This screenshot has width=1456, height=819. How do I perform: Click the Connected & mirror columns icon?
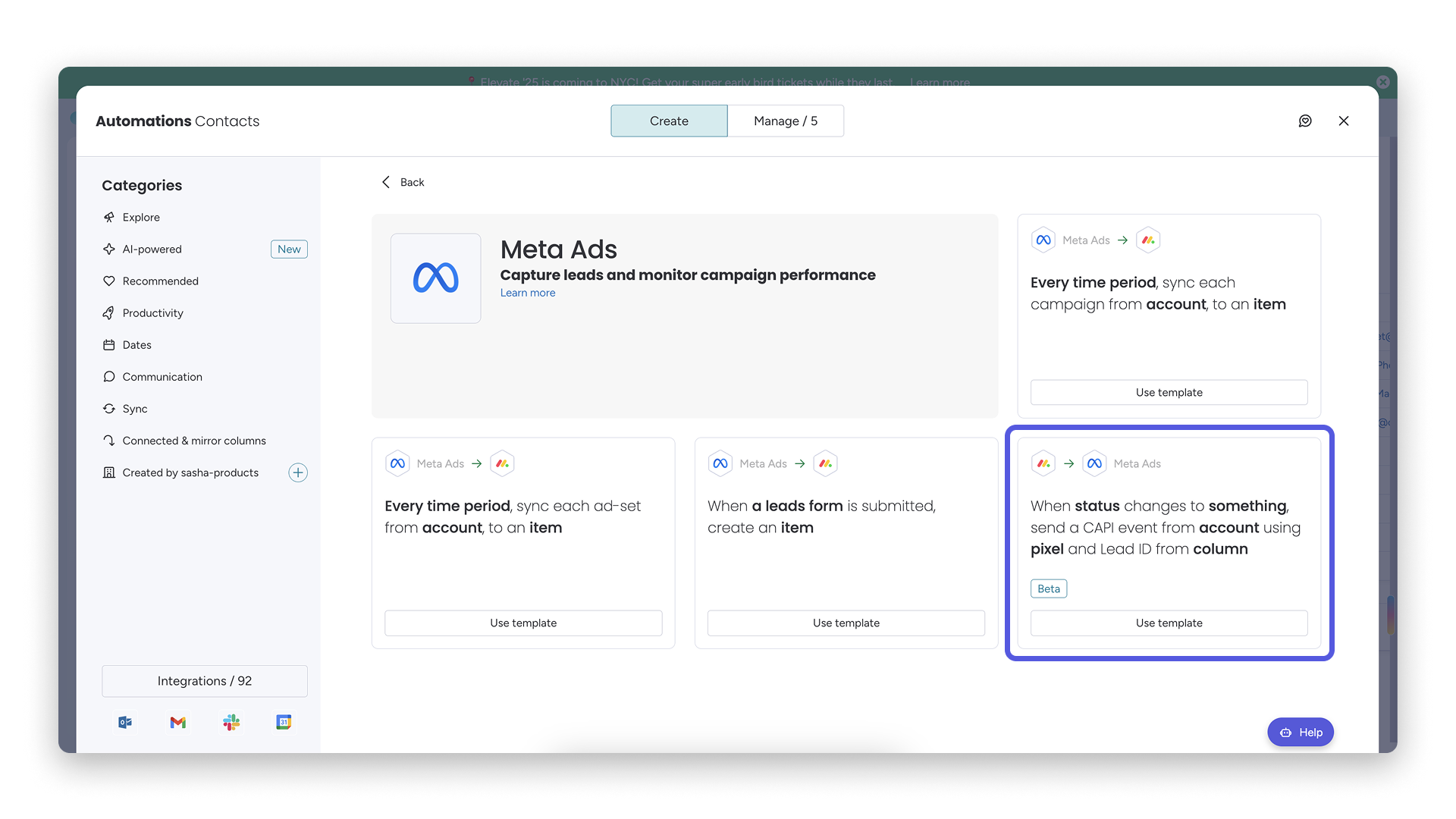pyautogui.click(x=109, y=440)
